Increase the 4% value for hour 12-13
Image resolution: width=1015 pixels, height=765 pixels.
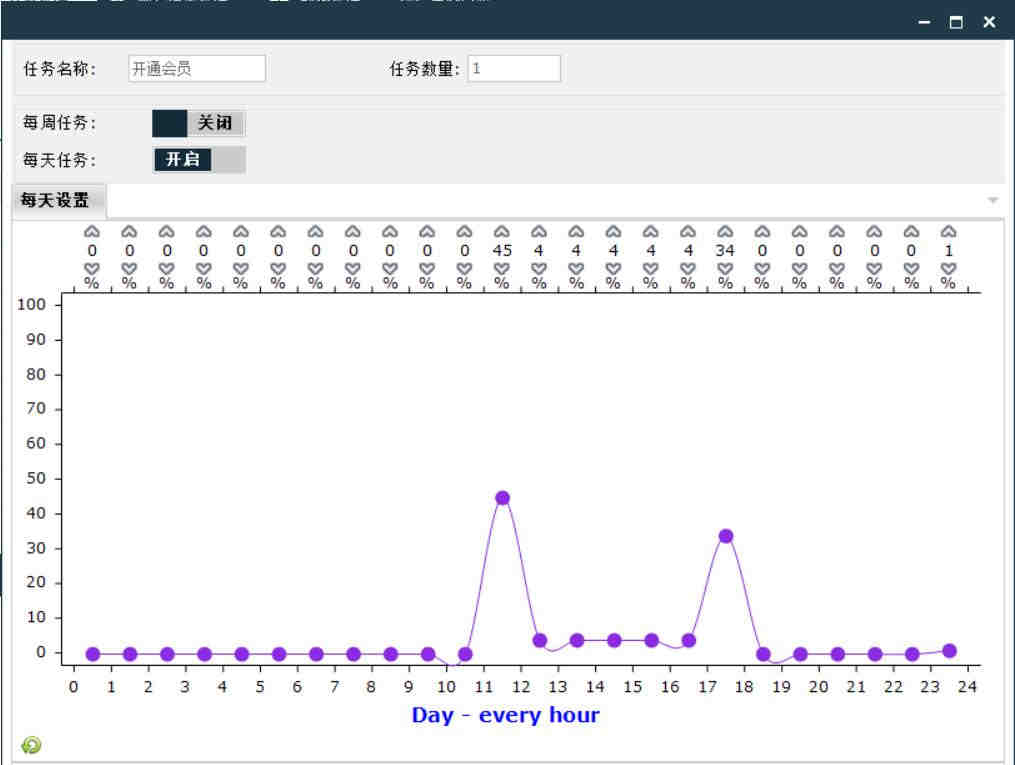539,231
